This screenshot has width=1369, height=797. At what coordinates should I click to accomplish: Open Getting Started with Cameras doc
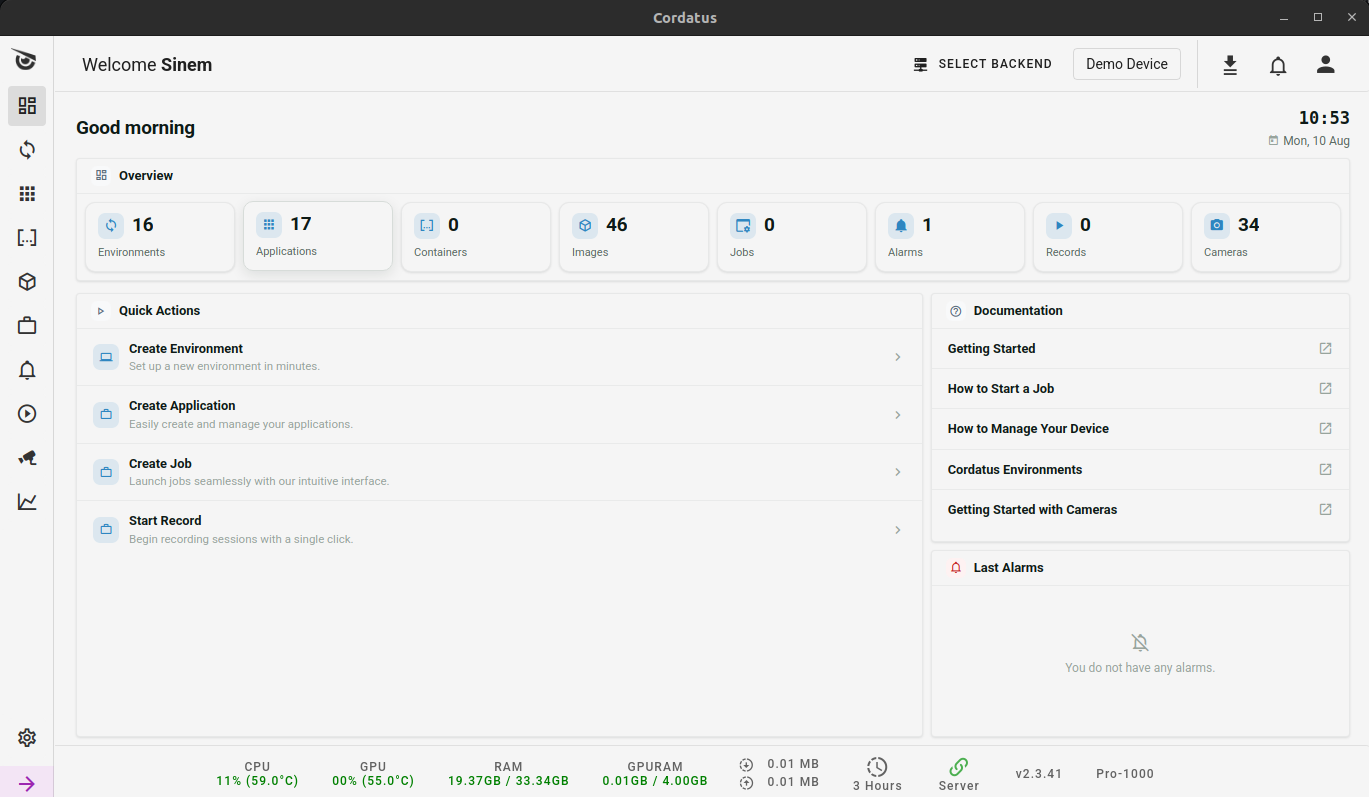1140,510
